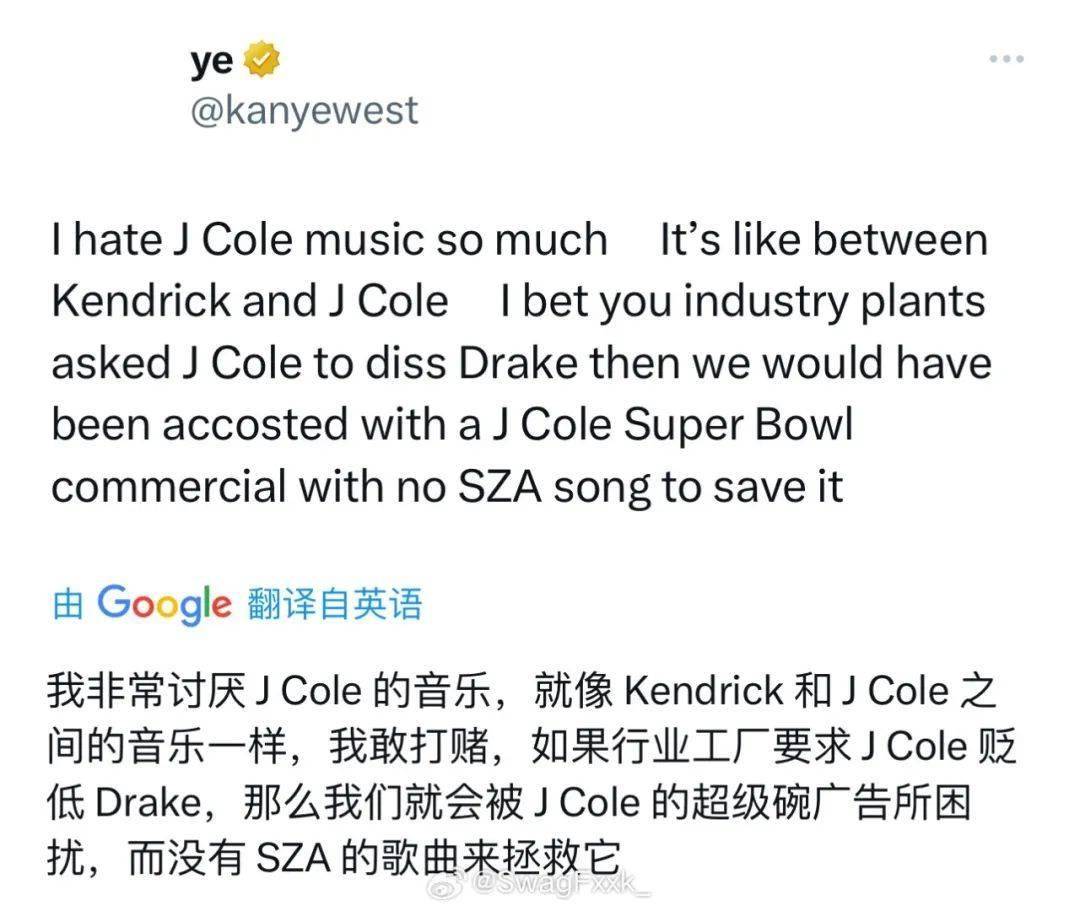Click the Google logo in translation bar

point(164,604)
